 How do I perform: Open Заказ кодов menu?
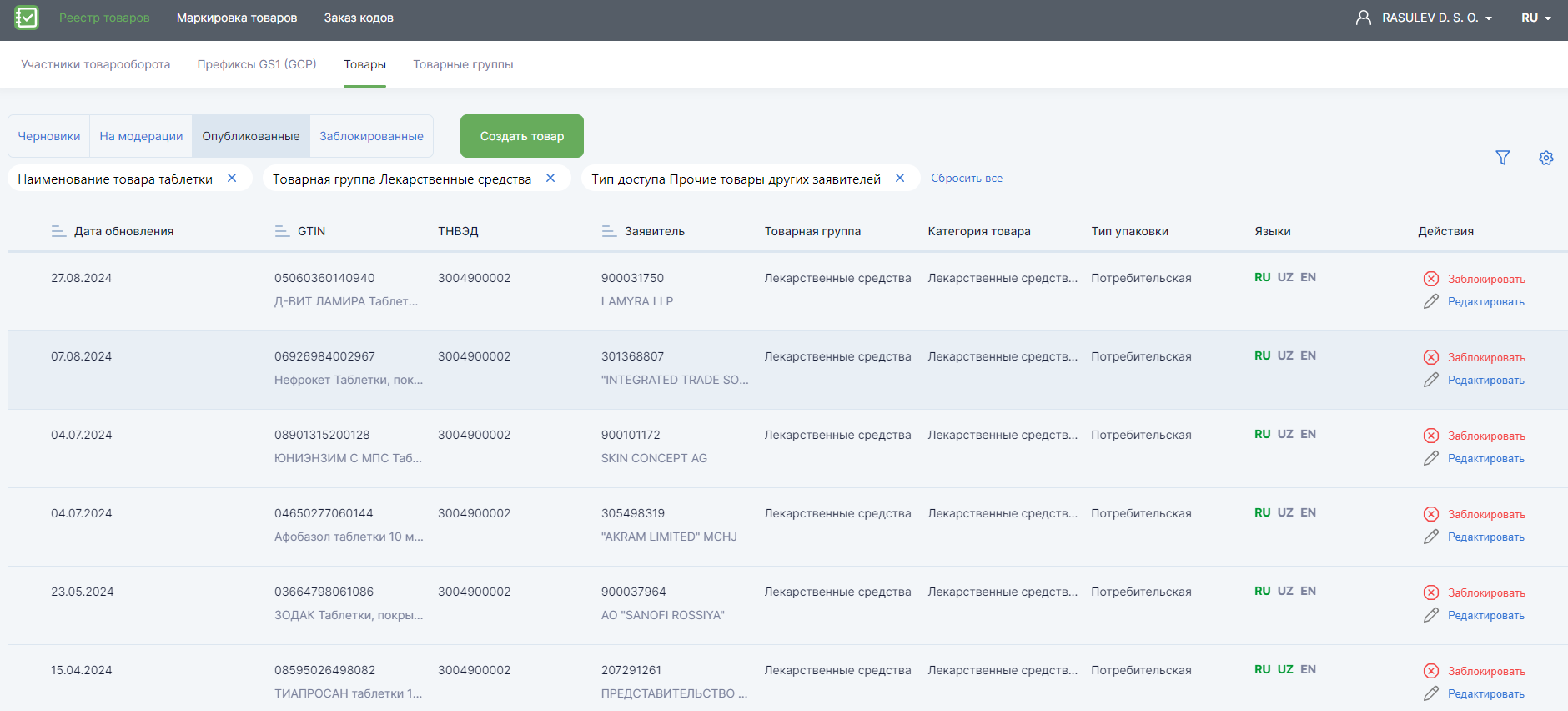[x=359, y=18]
